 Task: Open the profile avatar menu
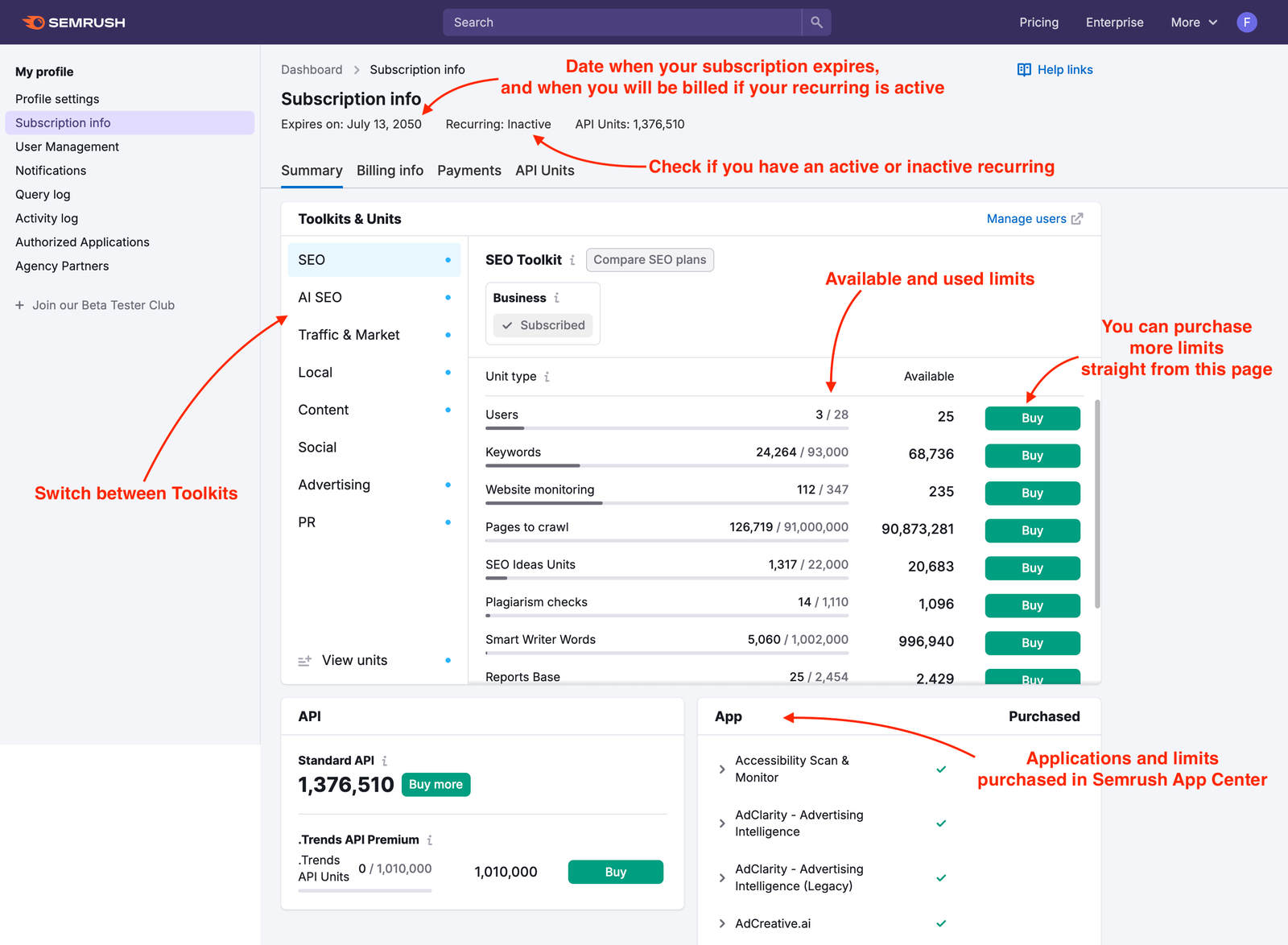coord(1246,22)
